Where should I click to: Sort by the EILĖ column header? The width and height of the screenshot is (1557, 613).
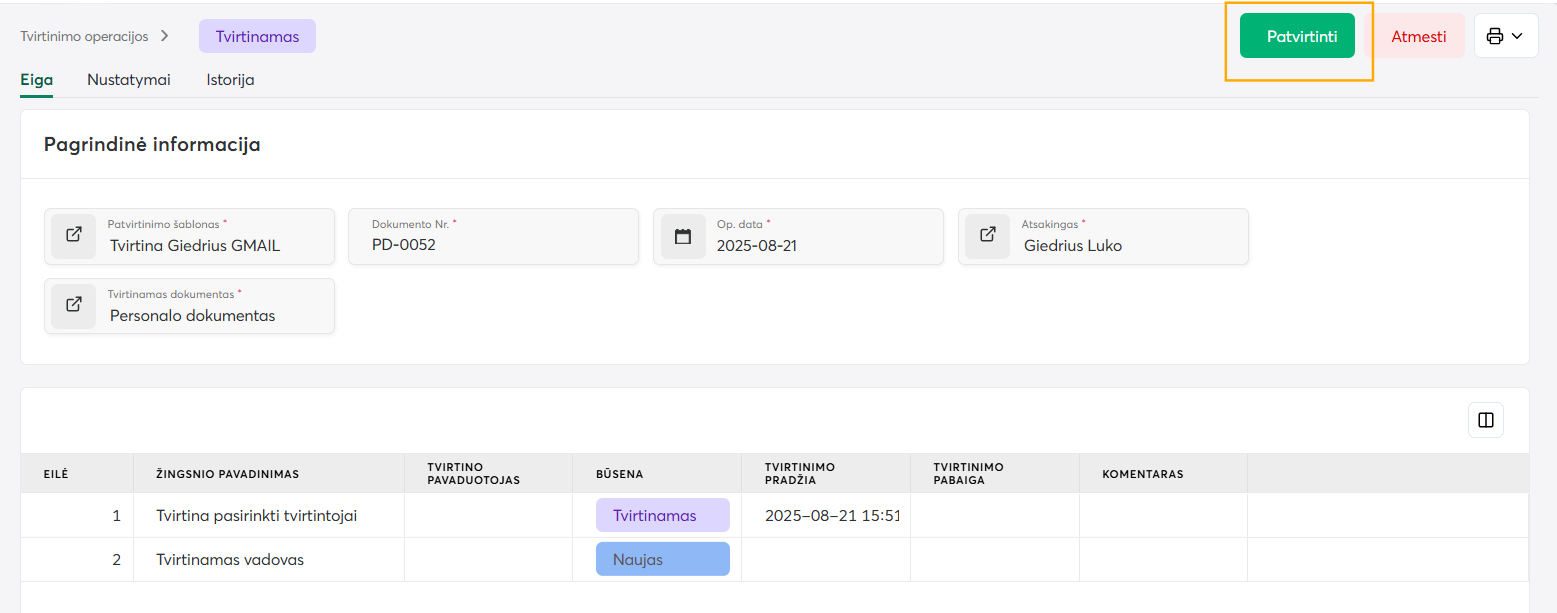[x=77, y=474]
